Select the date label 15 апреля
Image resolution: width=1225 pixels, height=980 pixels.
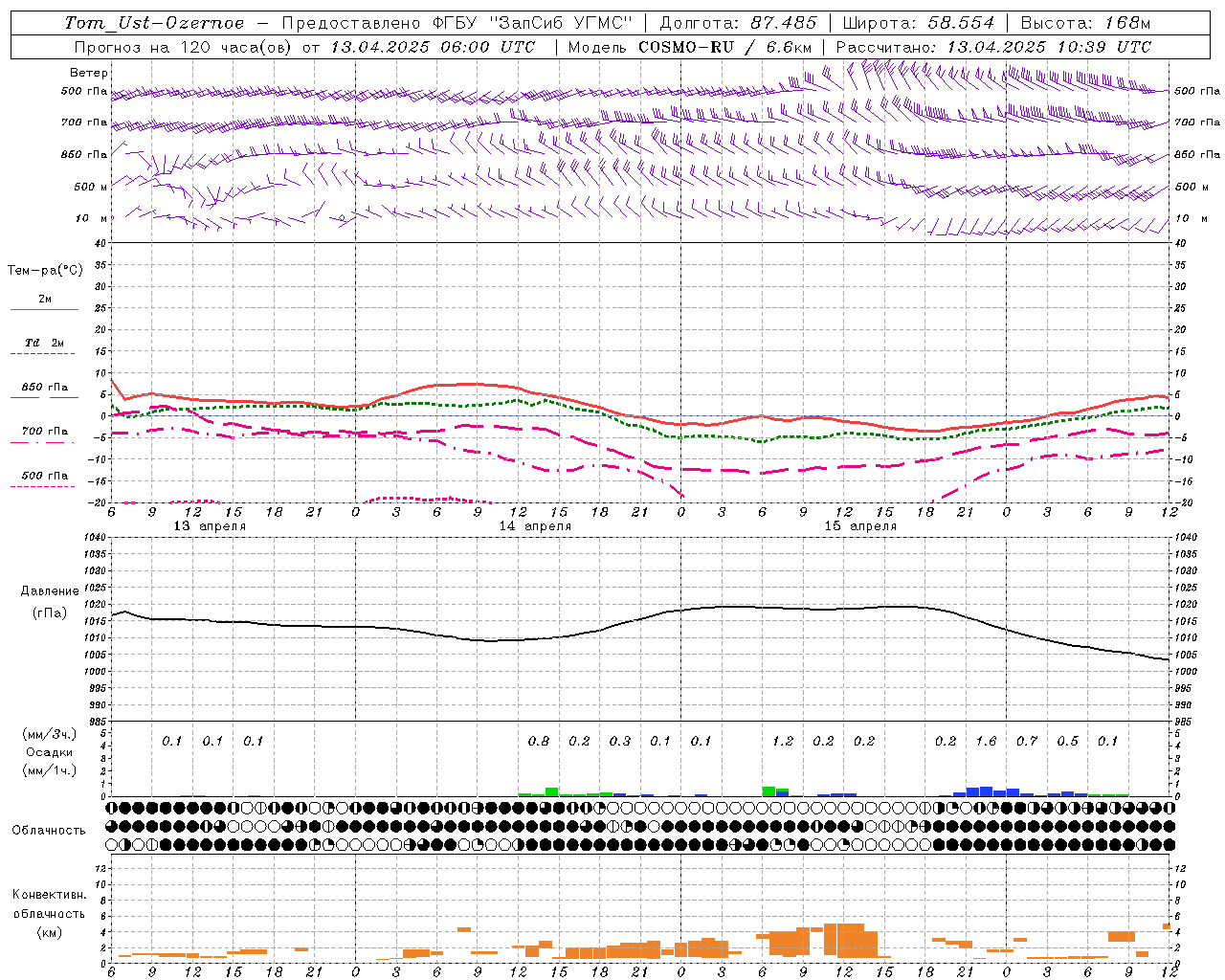pyautogui.click(x=860, y=526)
